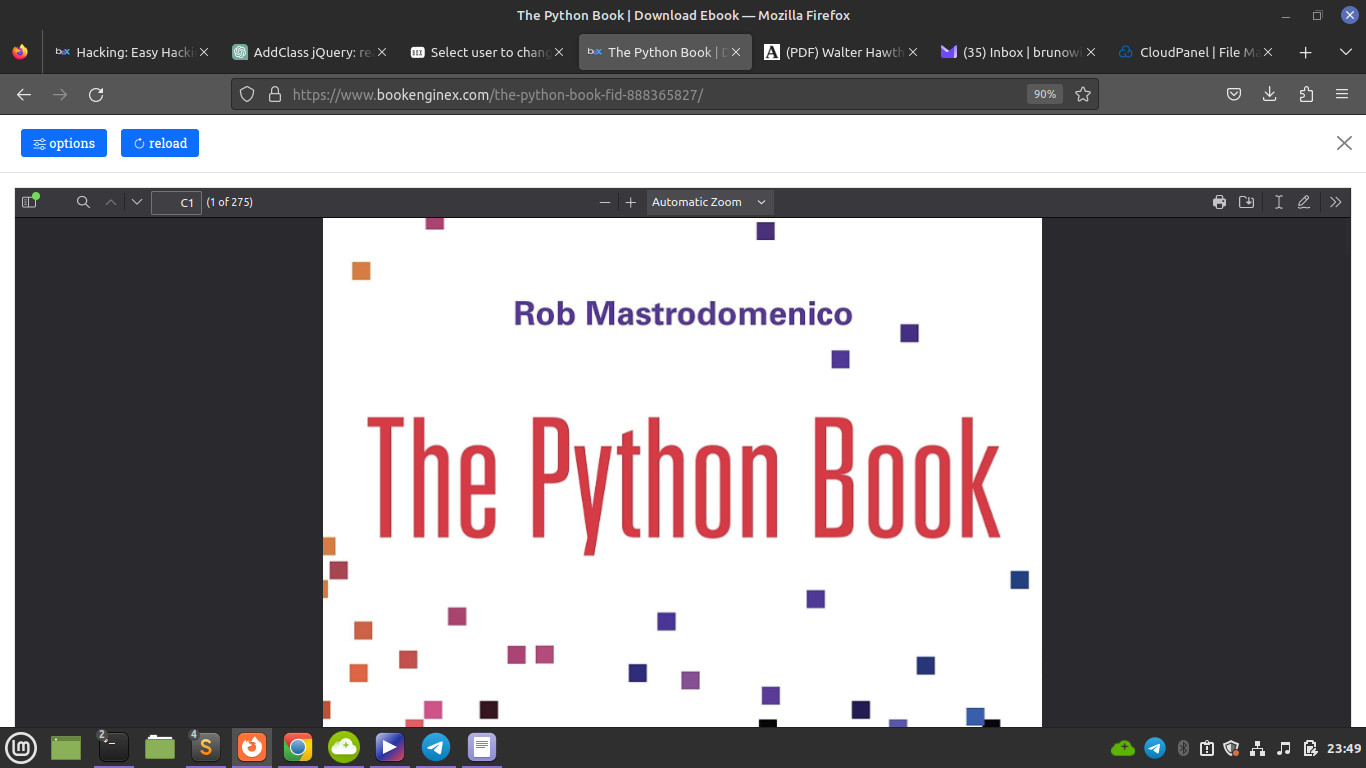This screenshot has height=768, width=1366.
Task: Zoom out with the minus button
Action: [x=605, y=202]
